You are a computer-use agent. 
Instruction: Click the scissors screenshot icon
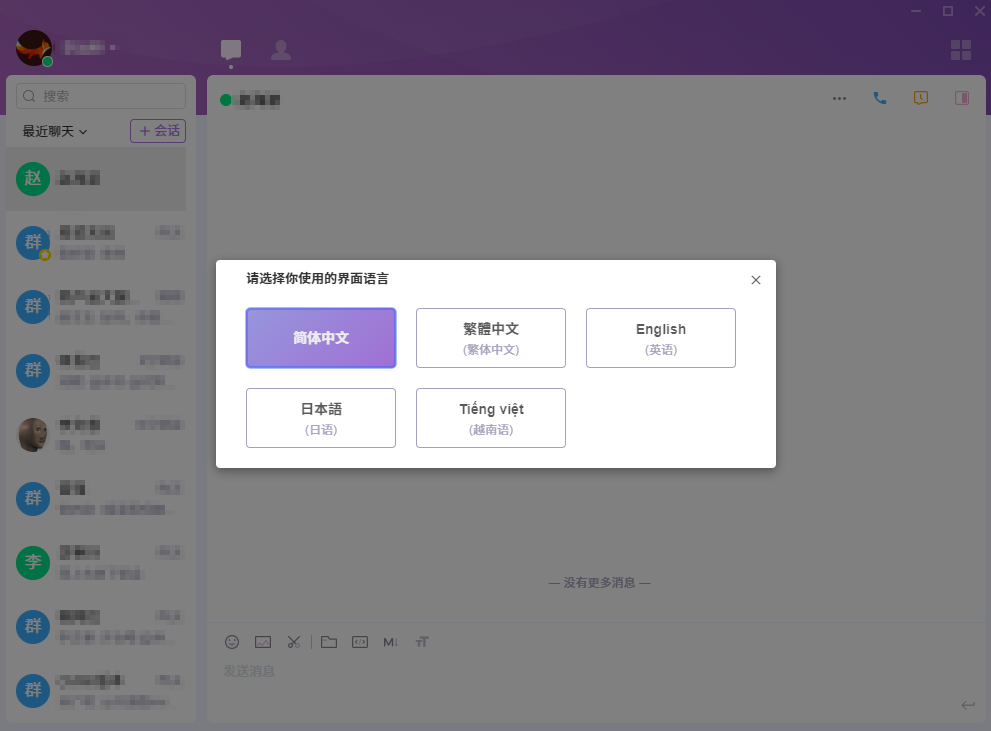pyautogui.click(x=294, y=642)
